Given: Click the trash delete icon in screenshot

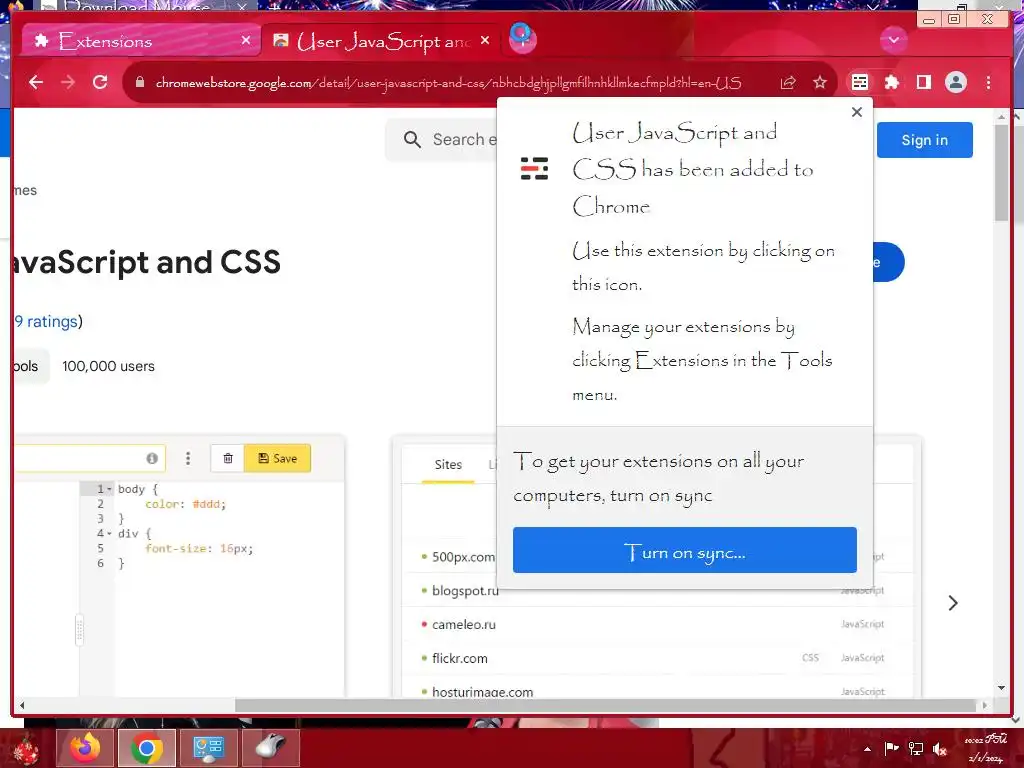Looking at the screenshot, I should pyautogui.click(x=228, y=458).
